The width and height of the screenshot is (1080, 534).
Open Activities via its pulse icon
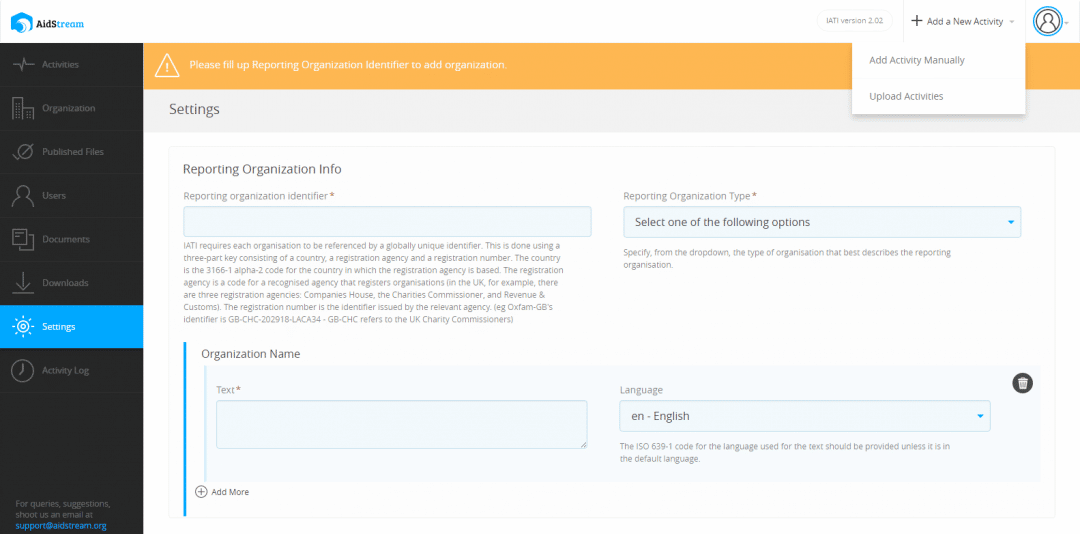tap(23, 65)
